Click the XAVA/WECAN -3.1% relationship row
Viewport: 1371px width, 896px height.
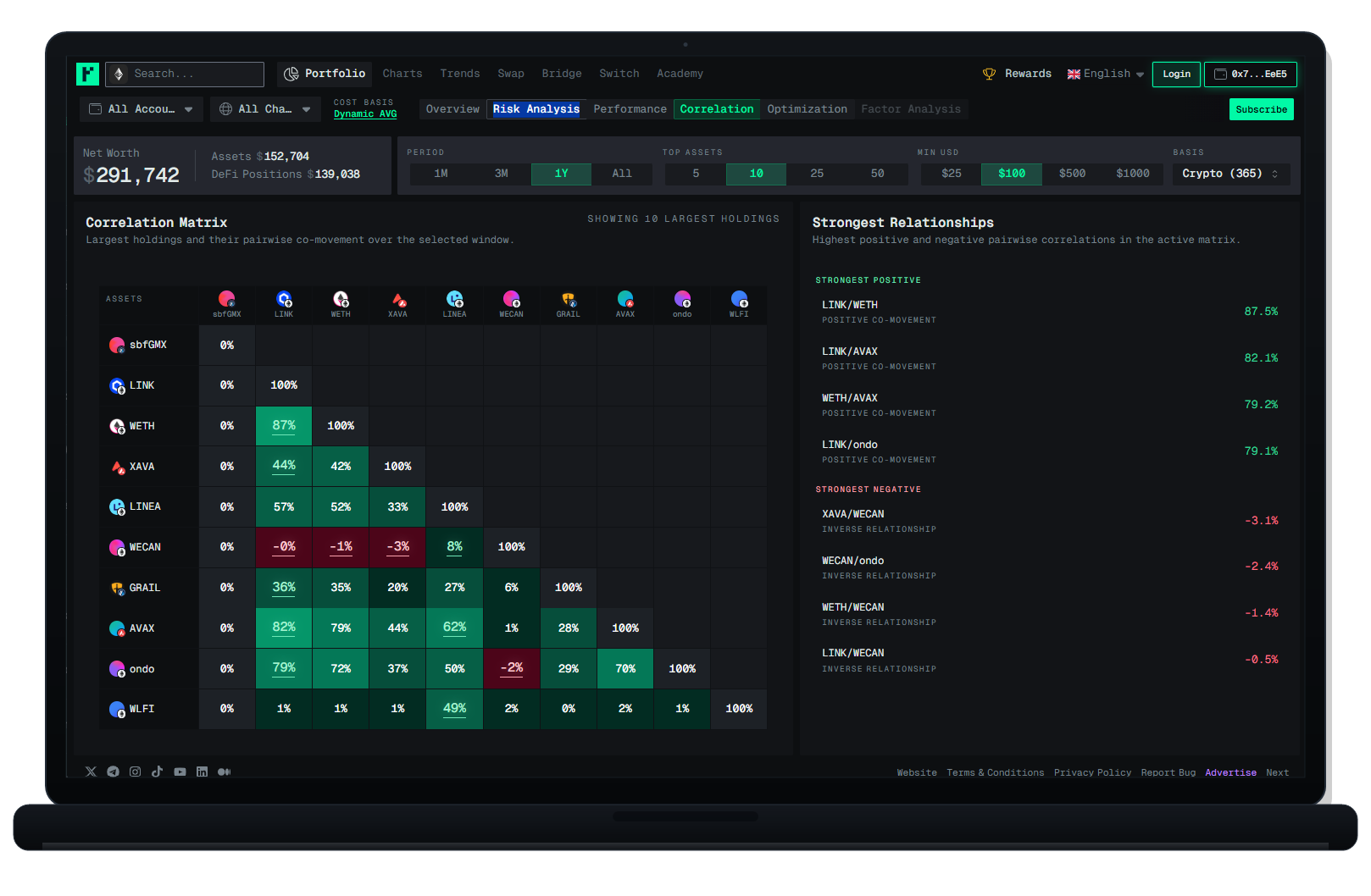pyautogui.click(x=1049, y=521)
